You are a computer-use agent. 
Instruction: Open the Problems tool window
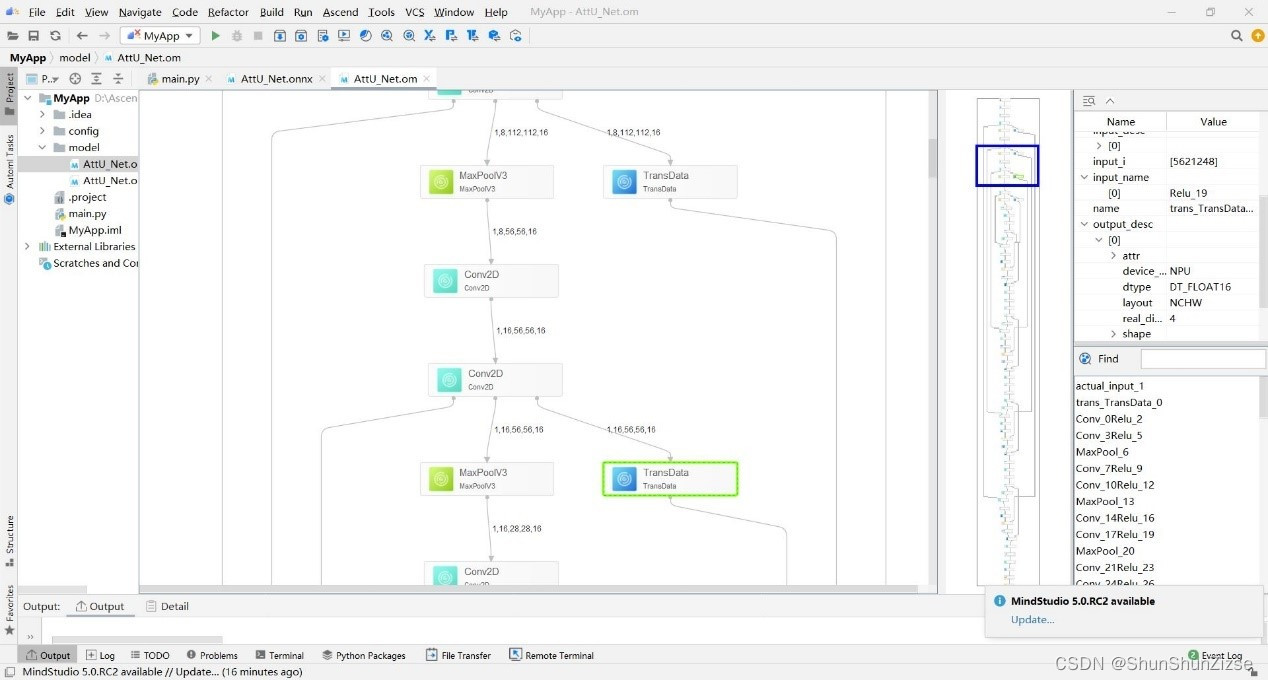pyautogui.click(x=212, y=656)
